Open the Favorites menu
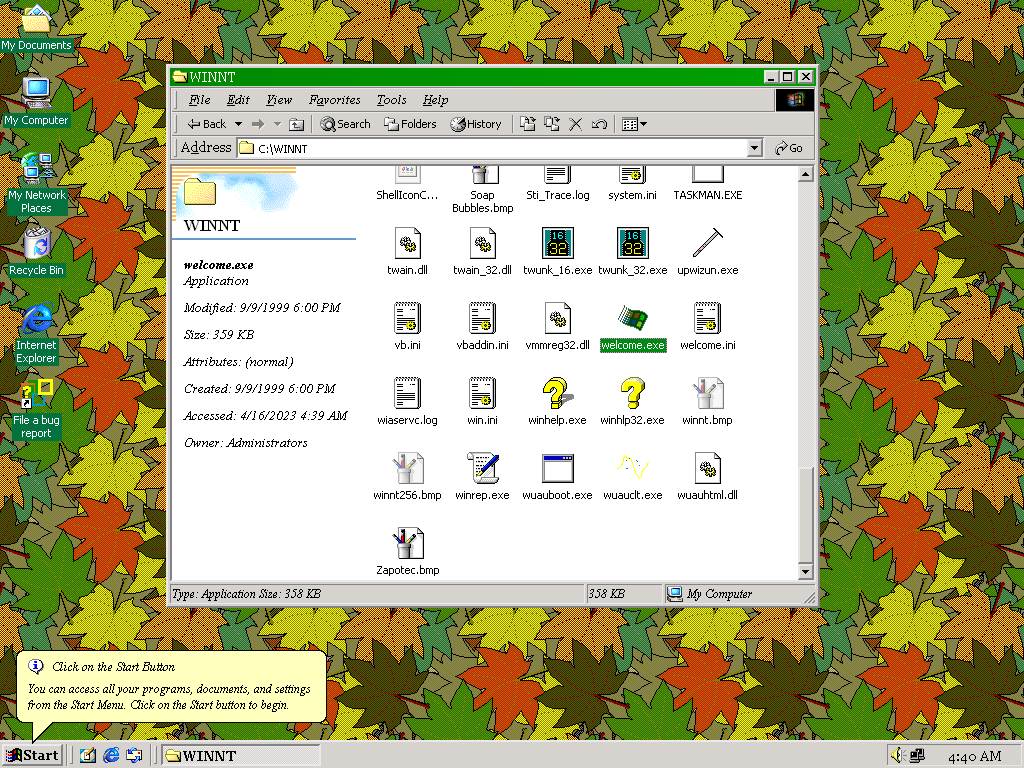The width and height of the screenshot is (1024, 768). coord(335,100)
